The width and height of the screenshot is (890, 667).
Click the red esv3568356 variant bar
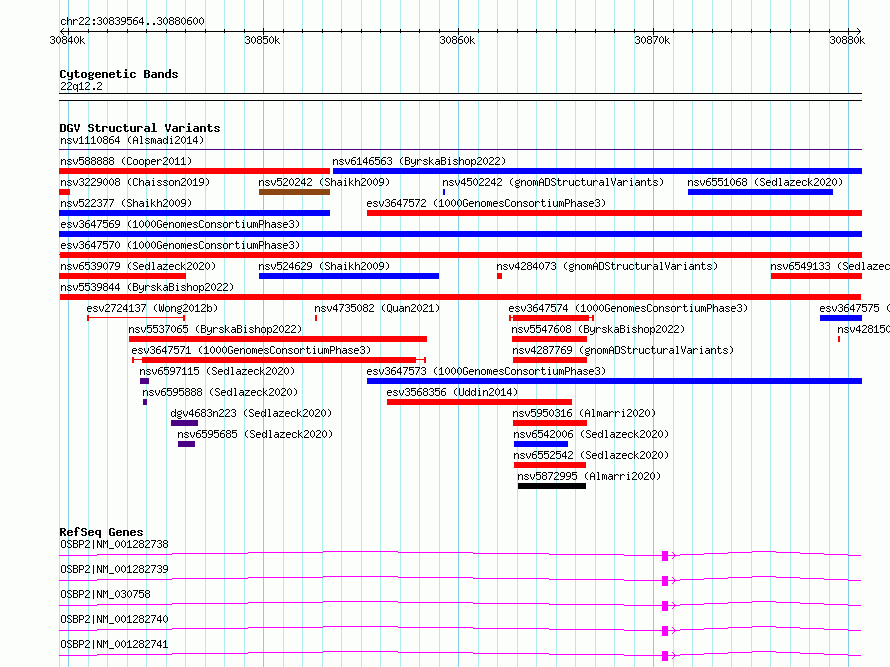(479, 402)
